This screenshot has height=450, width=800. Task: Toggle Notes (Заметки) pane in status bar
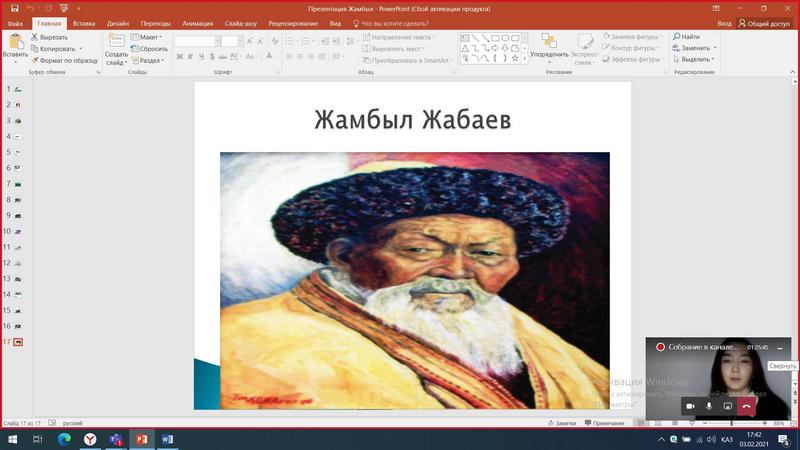[562, 423]
